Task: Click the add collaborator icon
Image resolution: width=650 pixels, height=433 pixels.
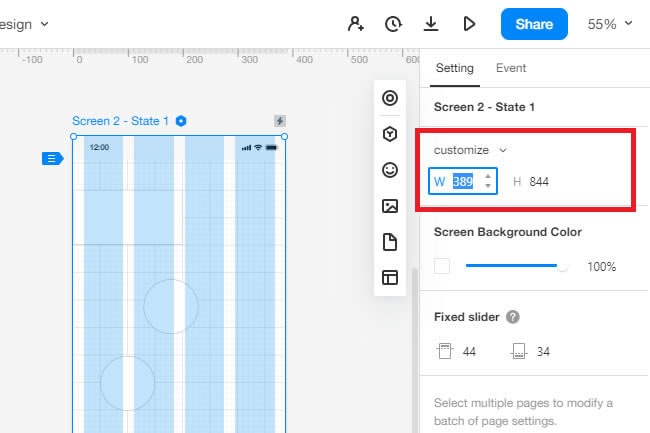Action: 356,24
